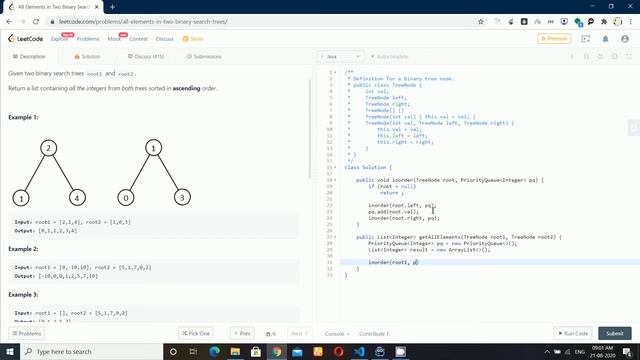Click the editor info icon
The image size is (640, 360).
[x=572, y=56]
